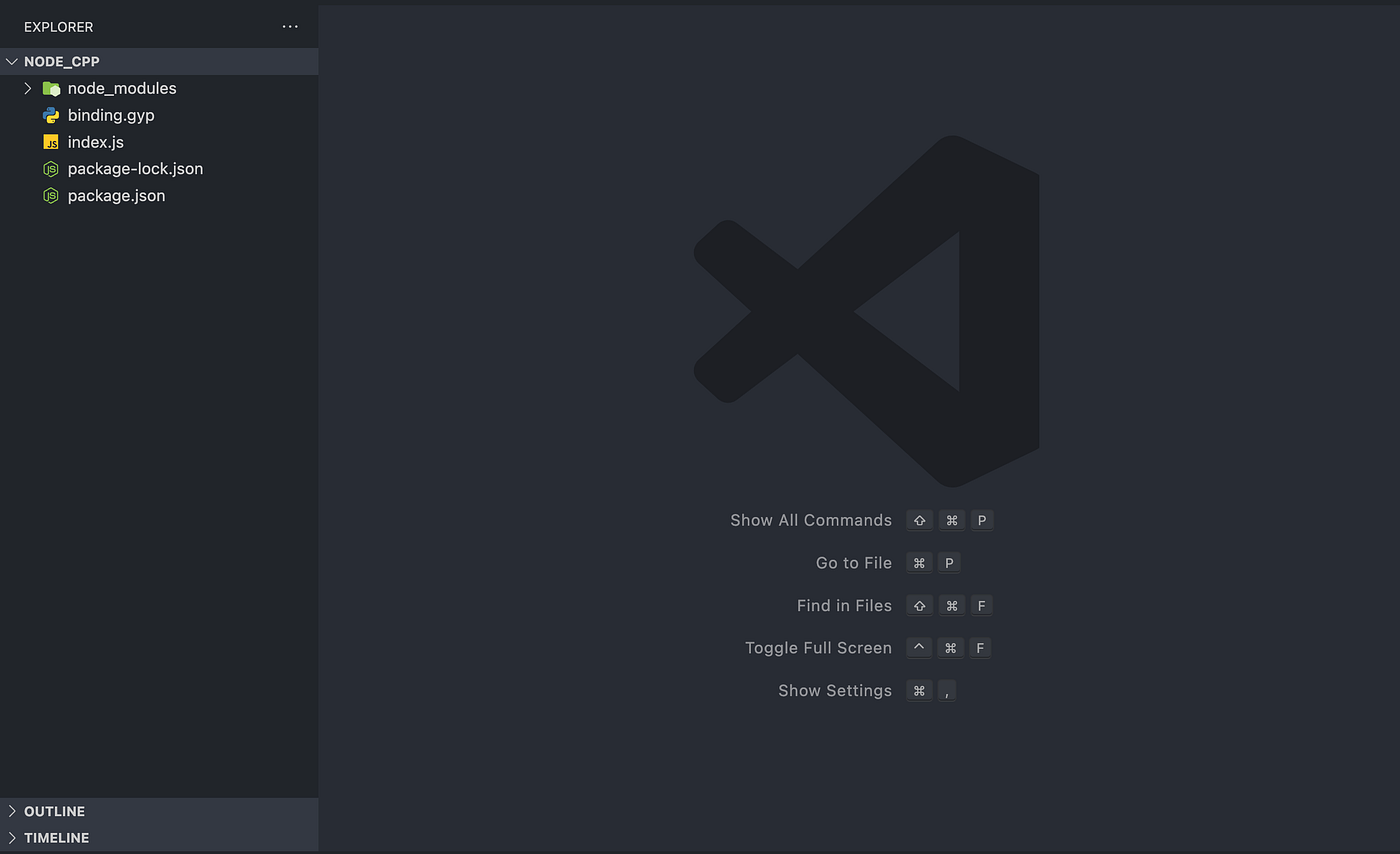Click the caret key icon beside Toggle Full Screen
This screenshot has height=854, width=1400.
[918, 647]
